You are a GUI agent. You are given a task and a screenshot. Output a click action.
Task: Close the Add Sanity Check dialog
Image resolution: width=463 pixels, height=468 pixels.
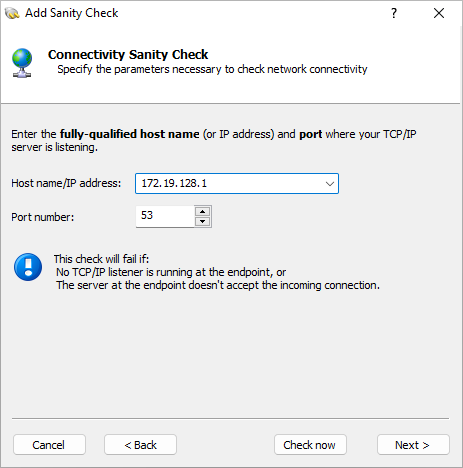click(x=439, y=13)
